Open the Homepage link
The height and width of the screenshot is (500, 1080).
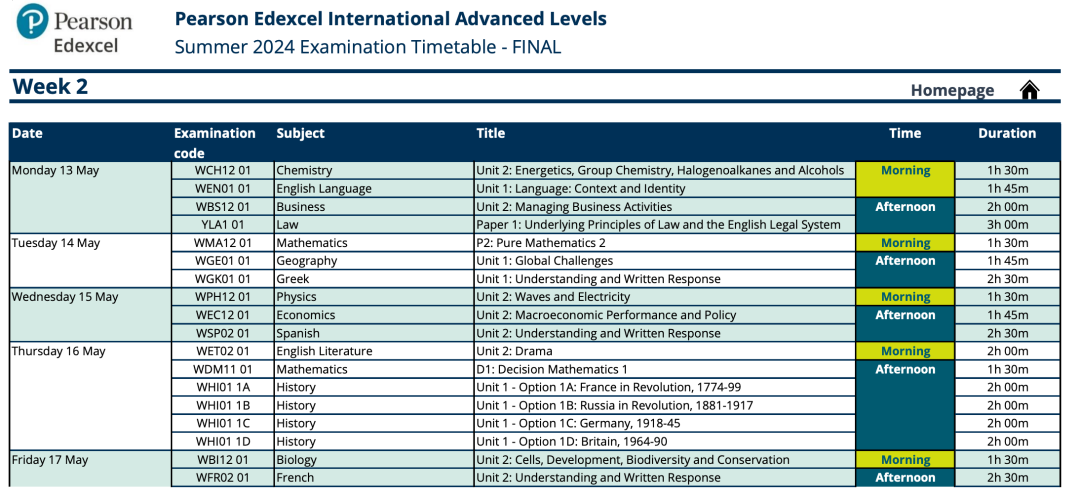952,90
